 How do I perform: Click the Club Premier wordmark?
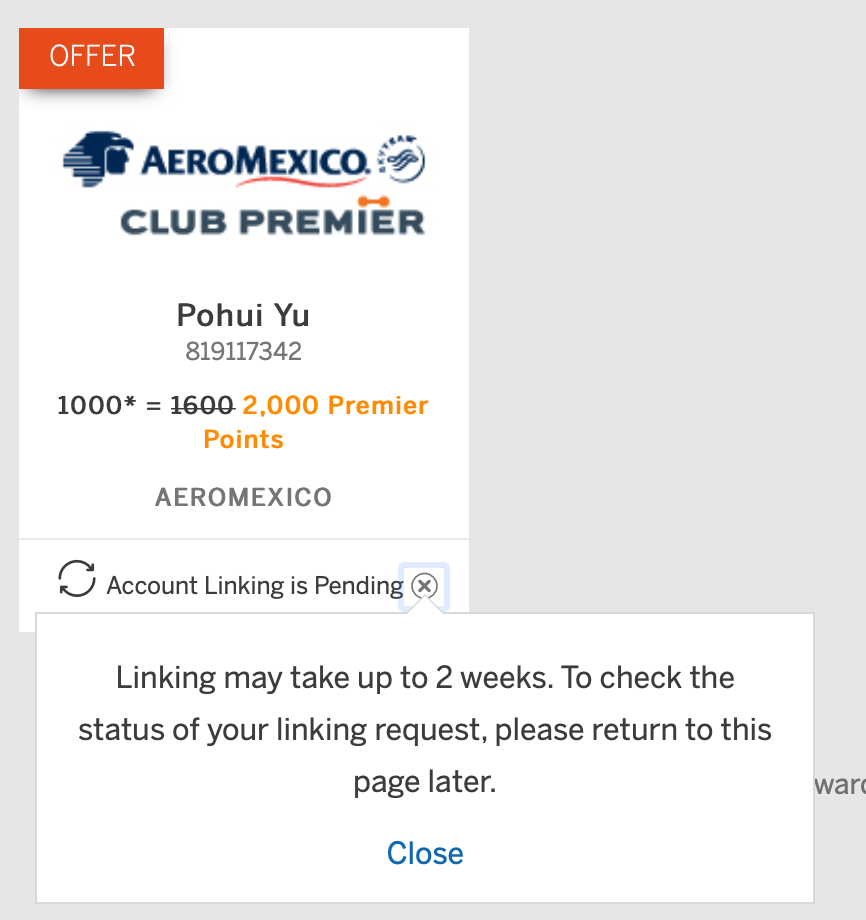coord(272,221)
